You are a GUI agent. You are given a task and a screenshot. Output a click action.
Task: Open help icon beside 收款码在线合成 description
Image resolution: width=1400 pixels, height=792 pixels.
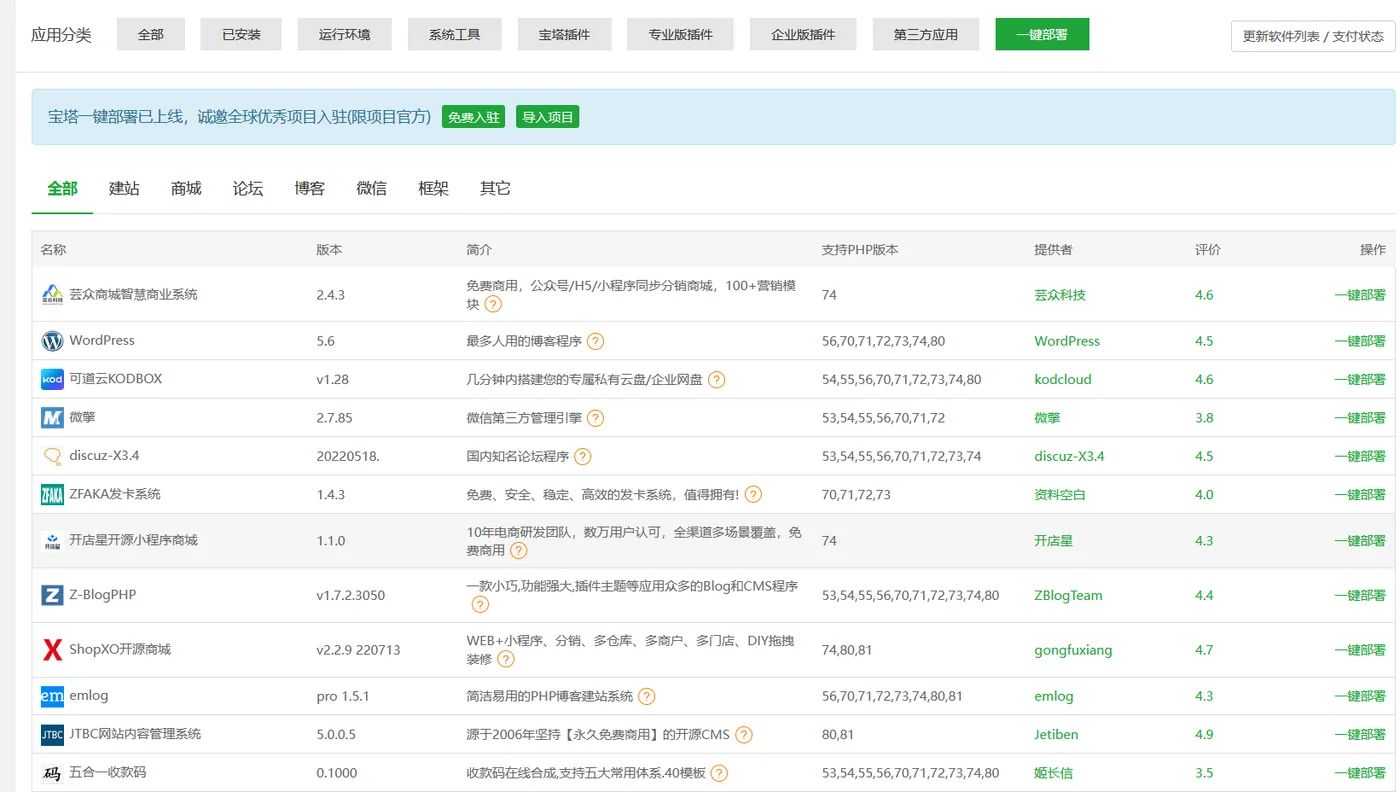coord(719,773)
